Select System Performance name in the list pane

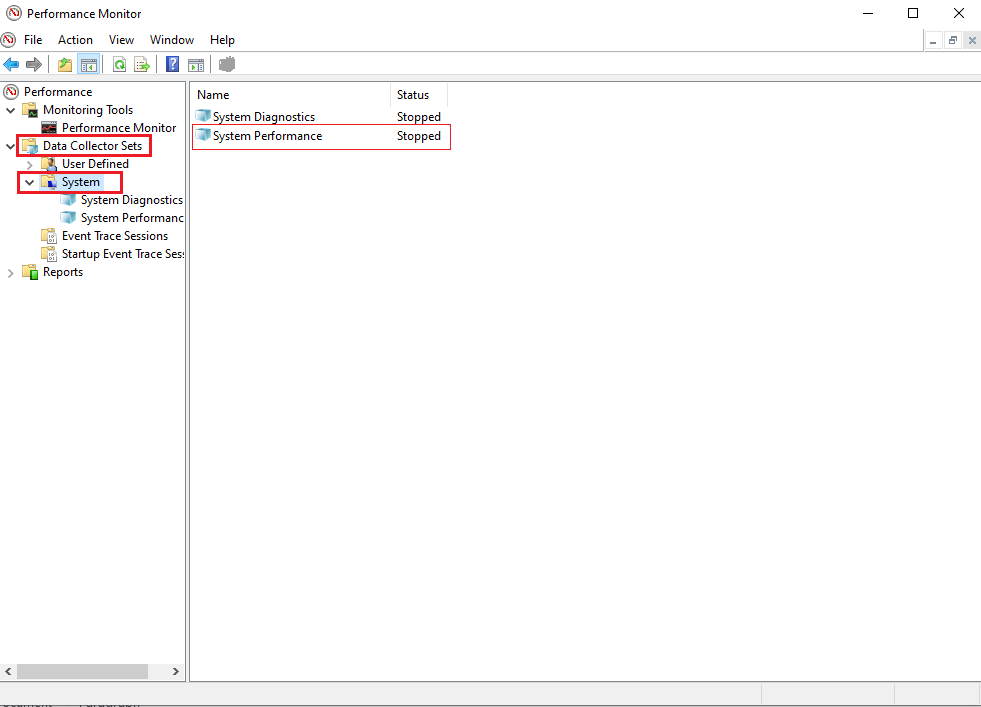(x=268, y=136)
